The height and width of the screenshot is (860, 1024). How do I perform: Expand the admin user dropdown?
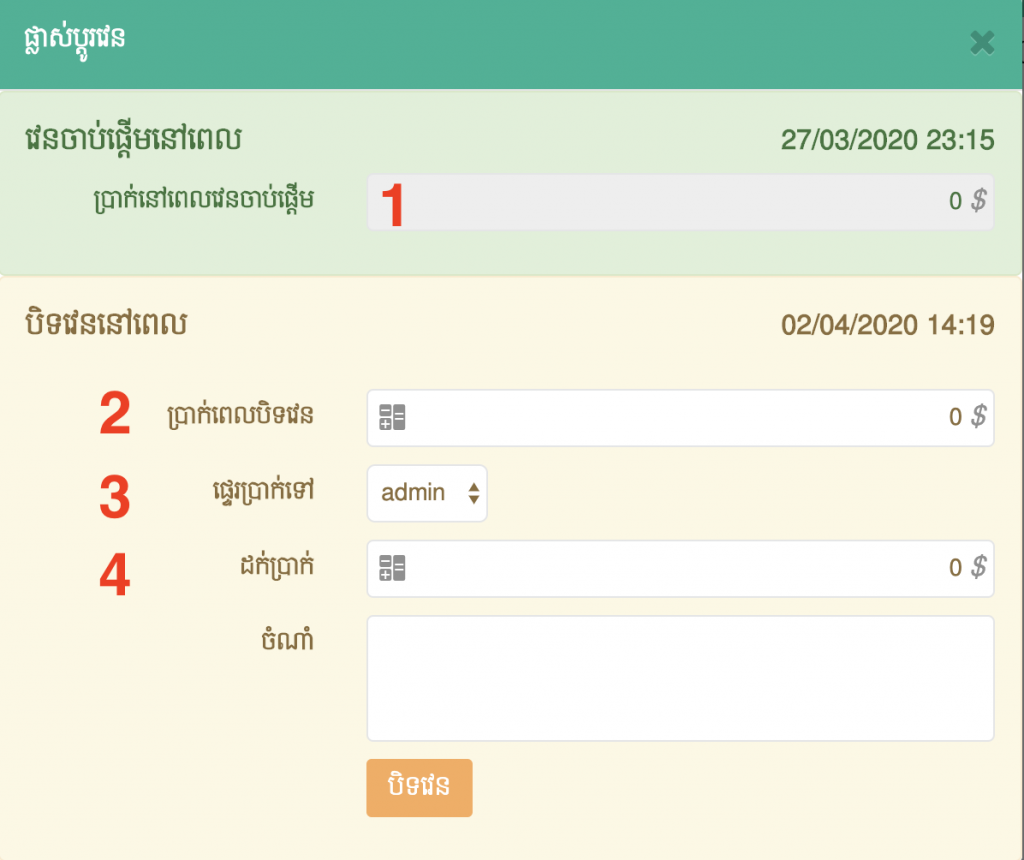(x=427, y=493)
